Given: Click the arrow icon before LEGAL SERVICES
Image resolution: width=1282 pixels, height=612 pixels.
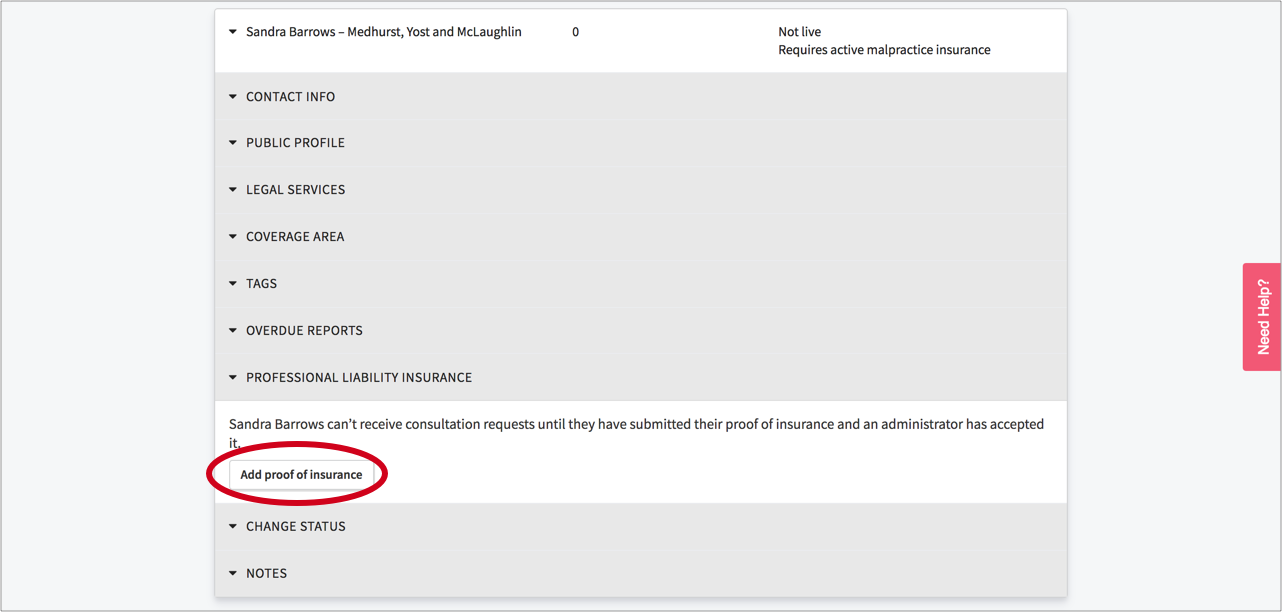Looking at the screenshot, I should (x=233, y=190).
